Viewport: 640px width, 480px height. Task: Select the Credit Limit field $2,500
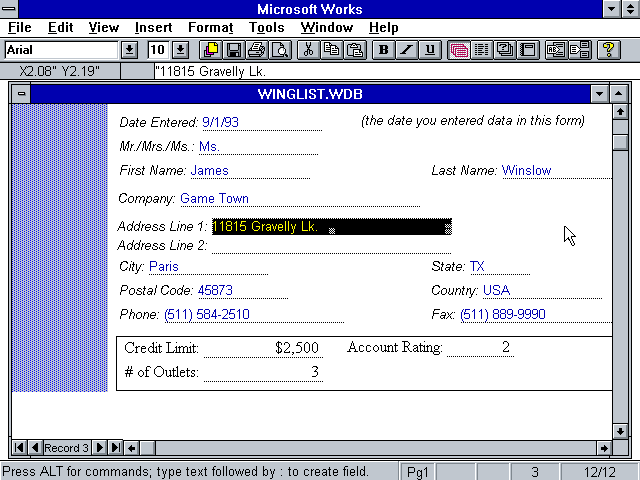[263, 348]
